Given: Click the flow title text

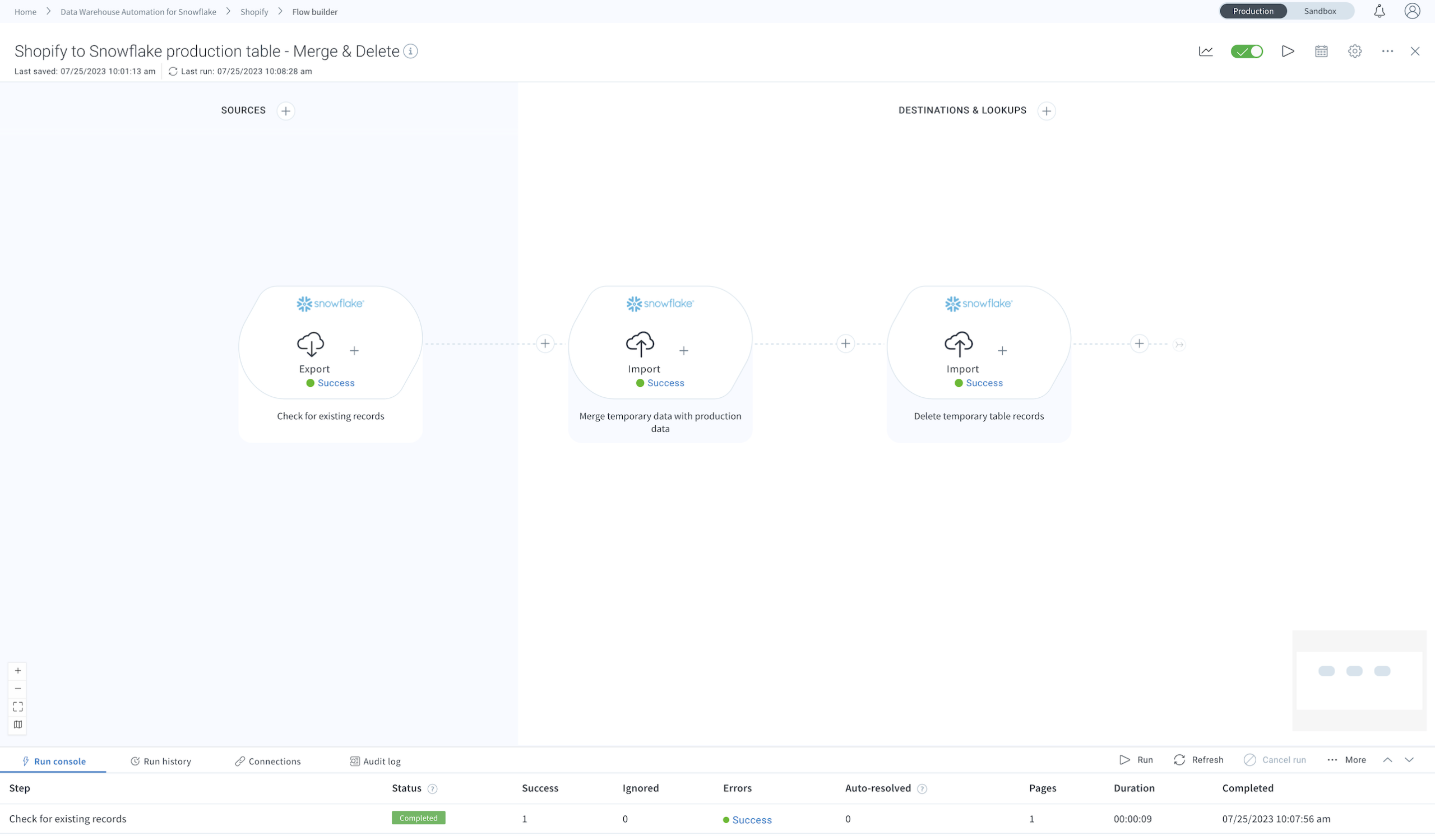Looking at the screenshot, I should coord(207,51).
